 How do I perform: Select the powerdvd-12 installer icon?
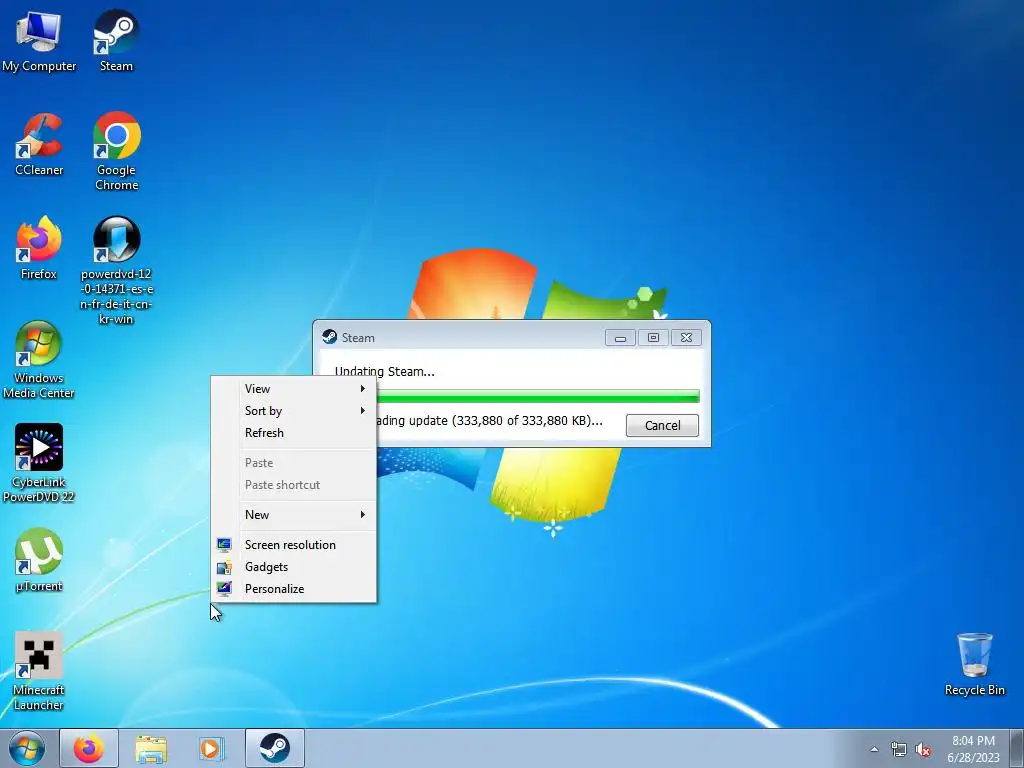point(116,270)
